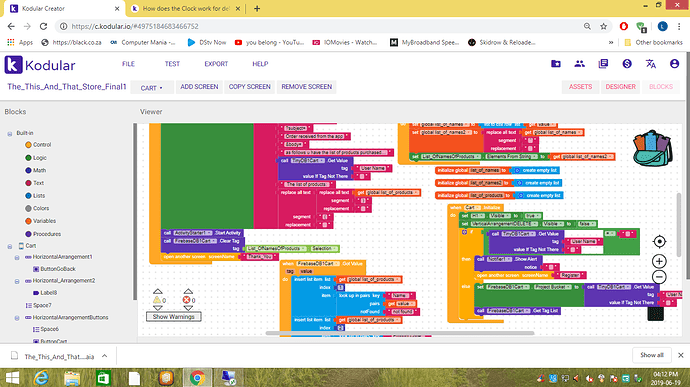The image size is (690, 387).
Task: Open the ASSETS view
Action: pyautogui.click(x=580, y=87)
